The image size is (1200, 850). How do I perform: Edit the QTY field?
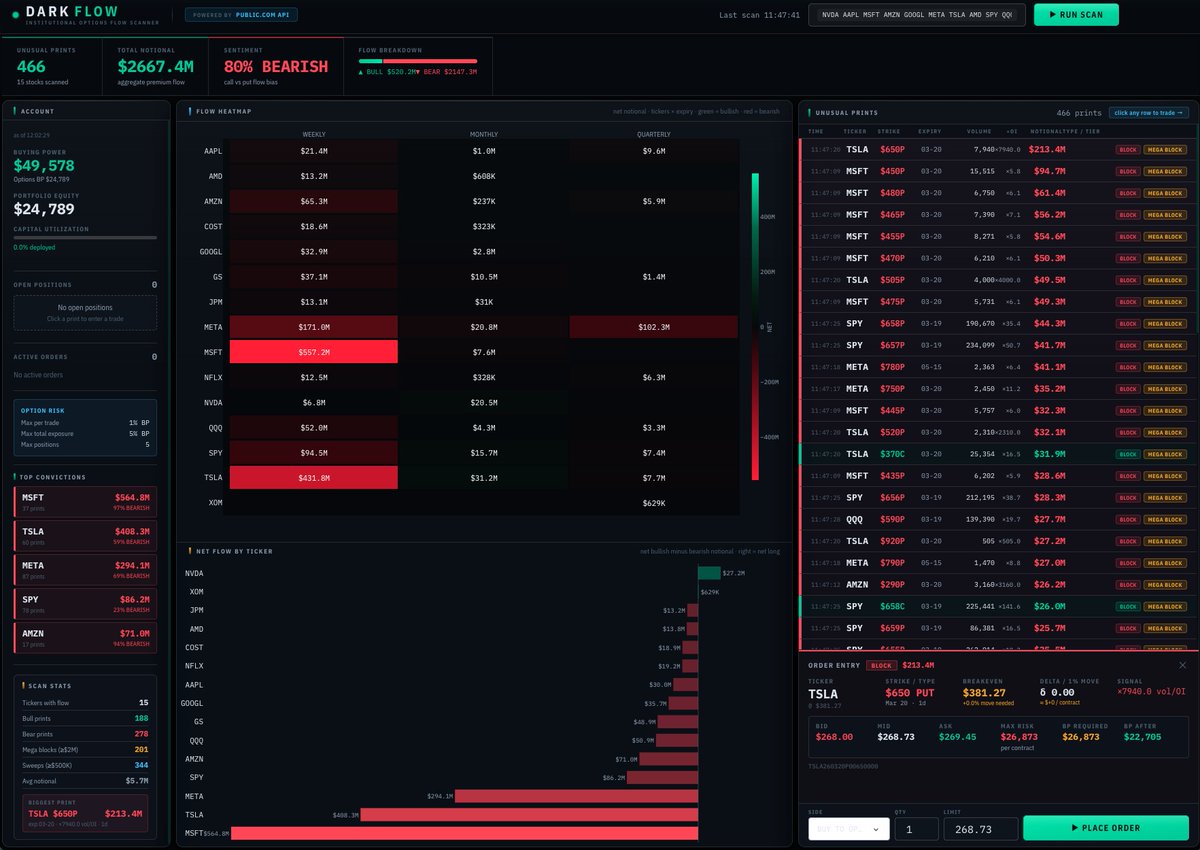tap(916, 828)
